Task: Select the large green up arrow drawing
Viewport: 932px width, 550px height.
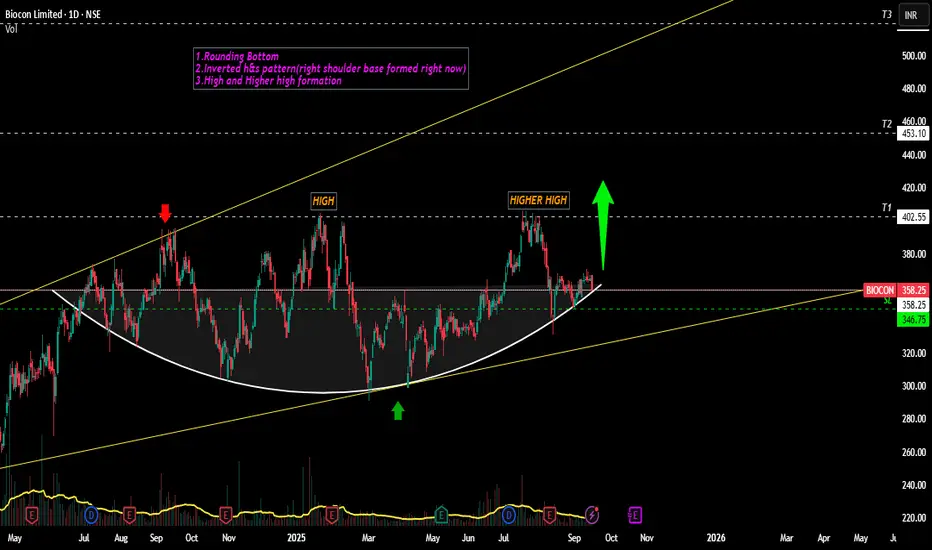Action: pos(603,225)
